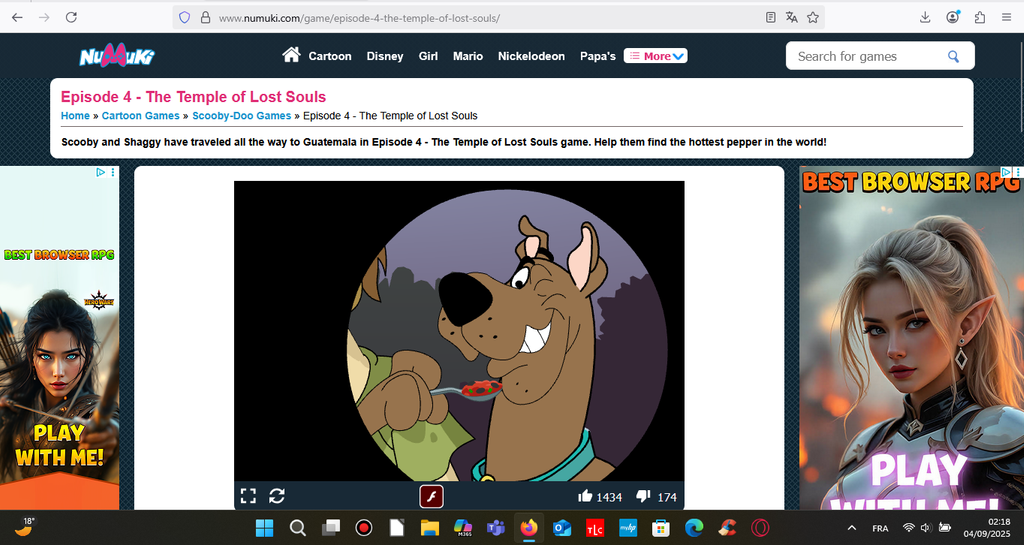Click the translate page icon

[791, 17]
